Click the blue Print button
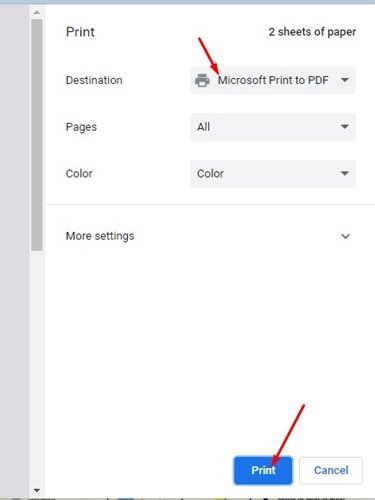This screenshot has height=500, width=375. 263,470
